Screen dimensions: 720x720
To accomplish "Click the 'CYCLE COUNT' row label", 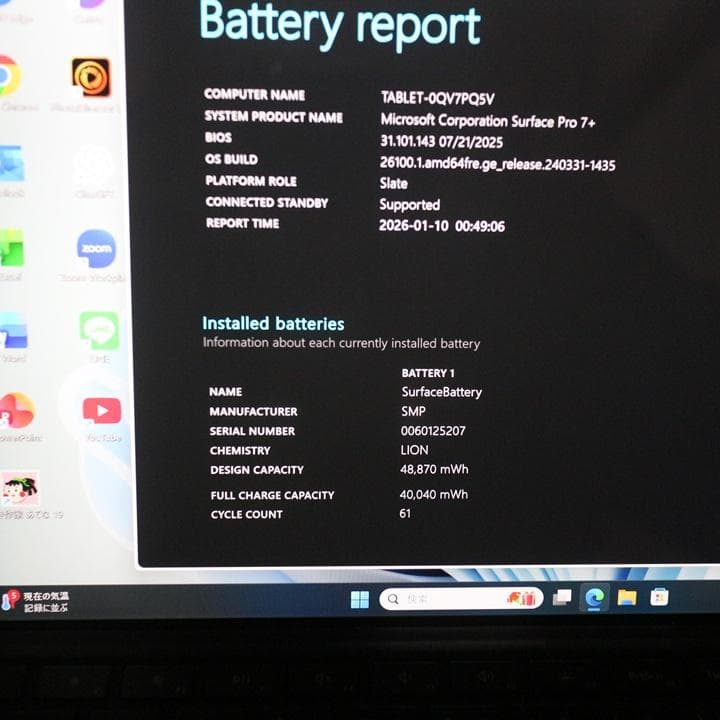I will [247, 515].
